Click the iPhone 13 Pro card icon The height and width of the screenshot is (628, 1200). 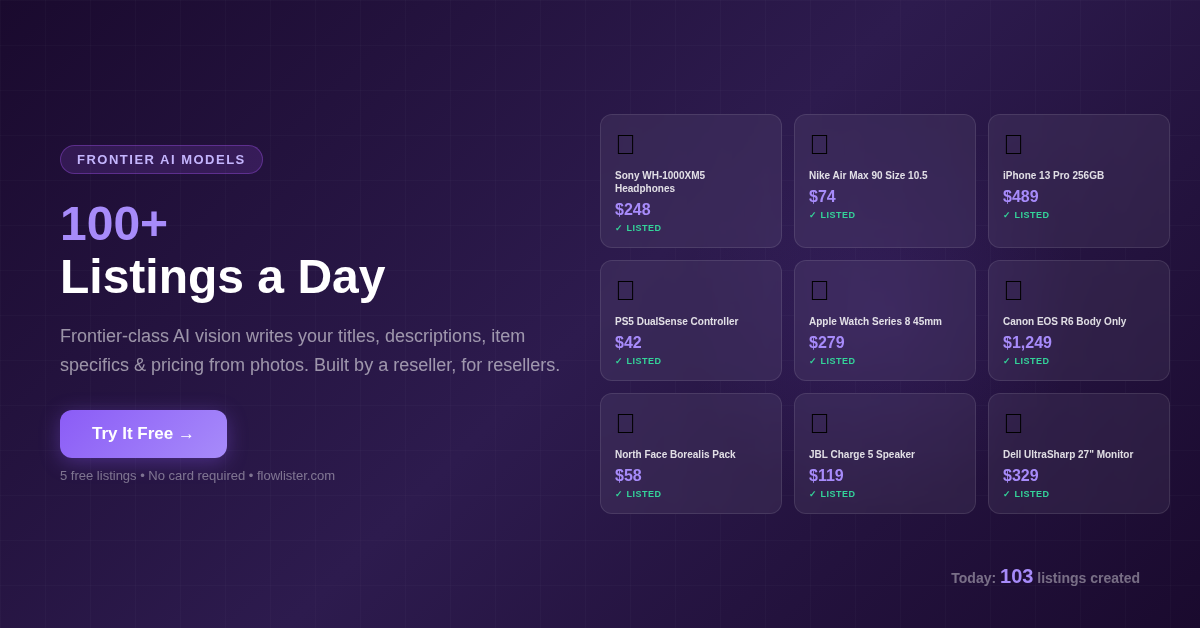[x=1013, y=144]
